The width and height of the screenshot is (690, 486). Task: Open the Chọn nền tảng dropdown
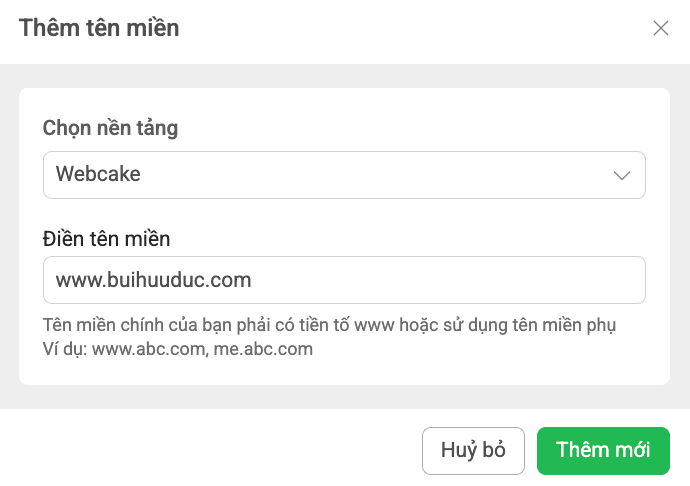(x=344, y=175)
